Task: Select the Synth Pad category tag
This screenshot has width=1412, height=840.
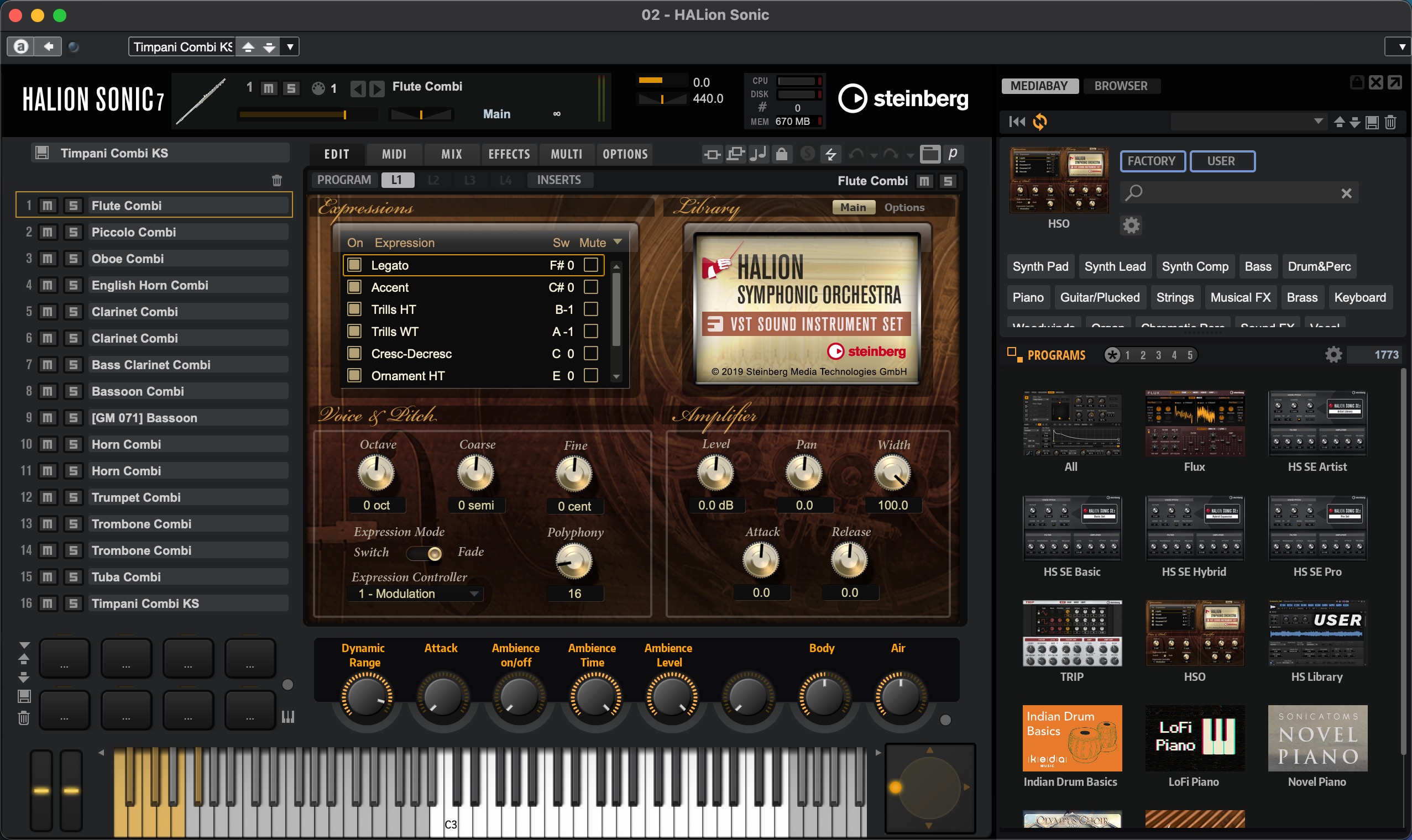Action: pos(1040,266)
